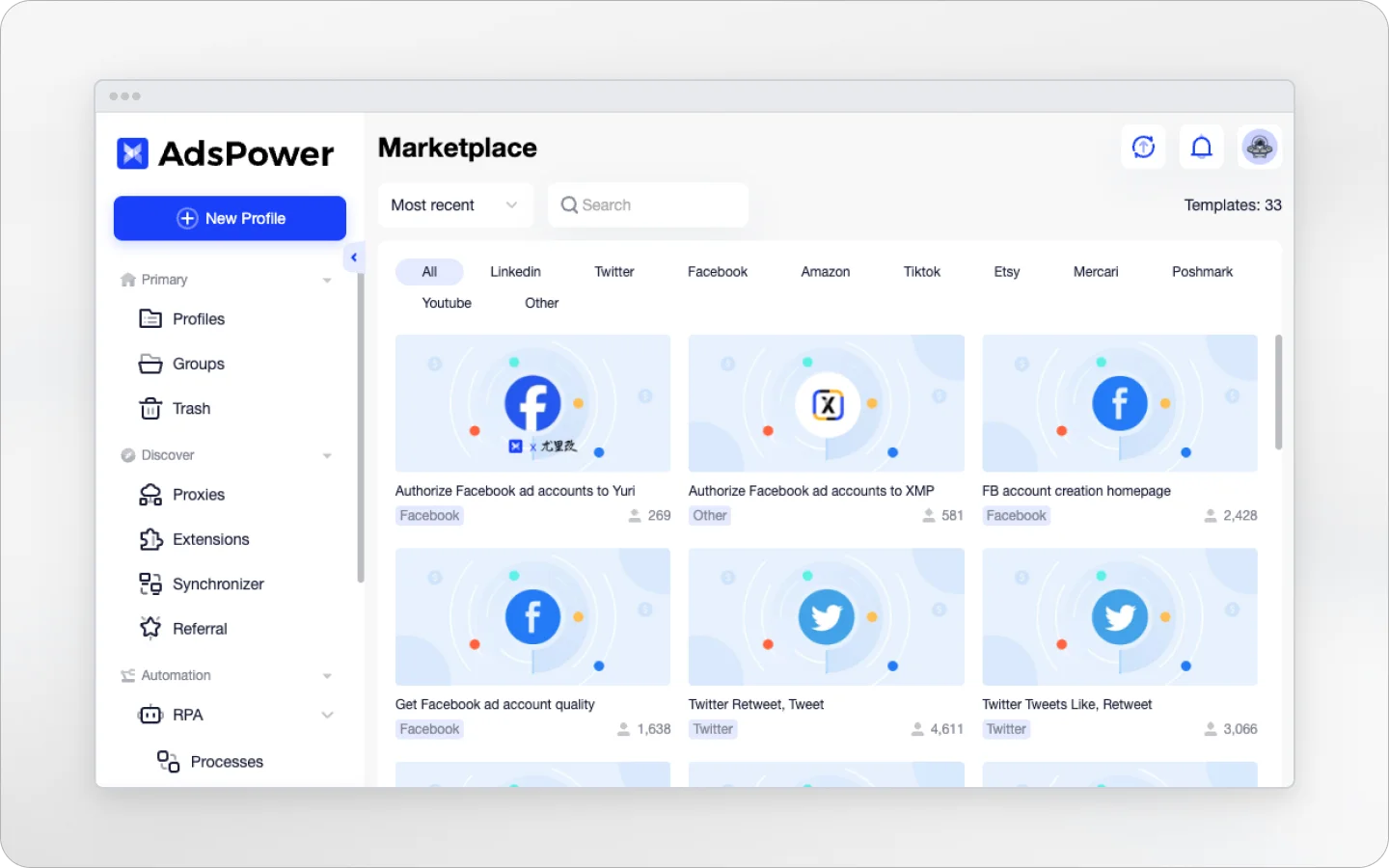The image size is (1389, 868).
Task: Click the 3,066 usage count
Action: (x=1240, y=729)
